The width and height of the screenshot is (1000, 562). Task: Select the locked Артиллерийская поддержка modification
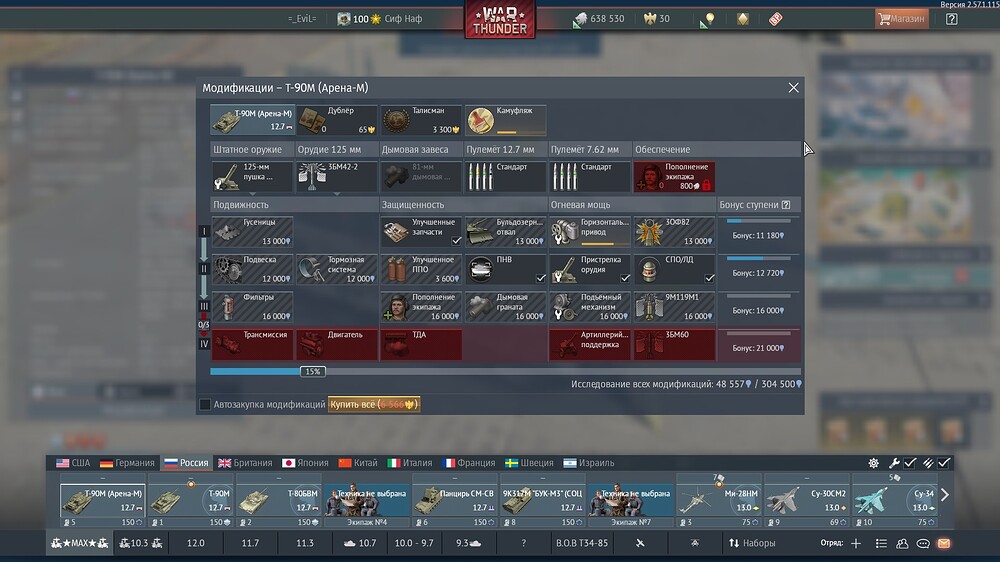[x=589, y=344]
